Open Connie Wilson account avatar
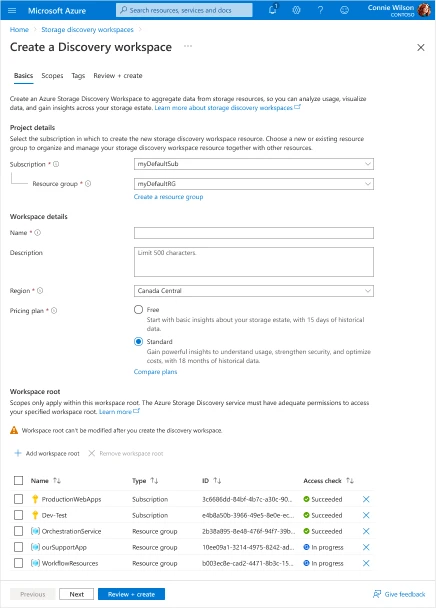The height and width of the screenshot is (608, 436). [424, 10]
